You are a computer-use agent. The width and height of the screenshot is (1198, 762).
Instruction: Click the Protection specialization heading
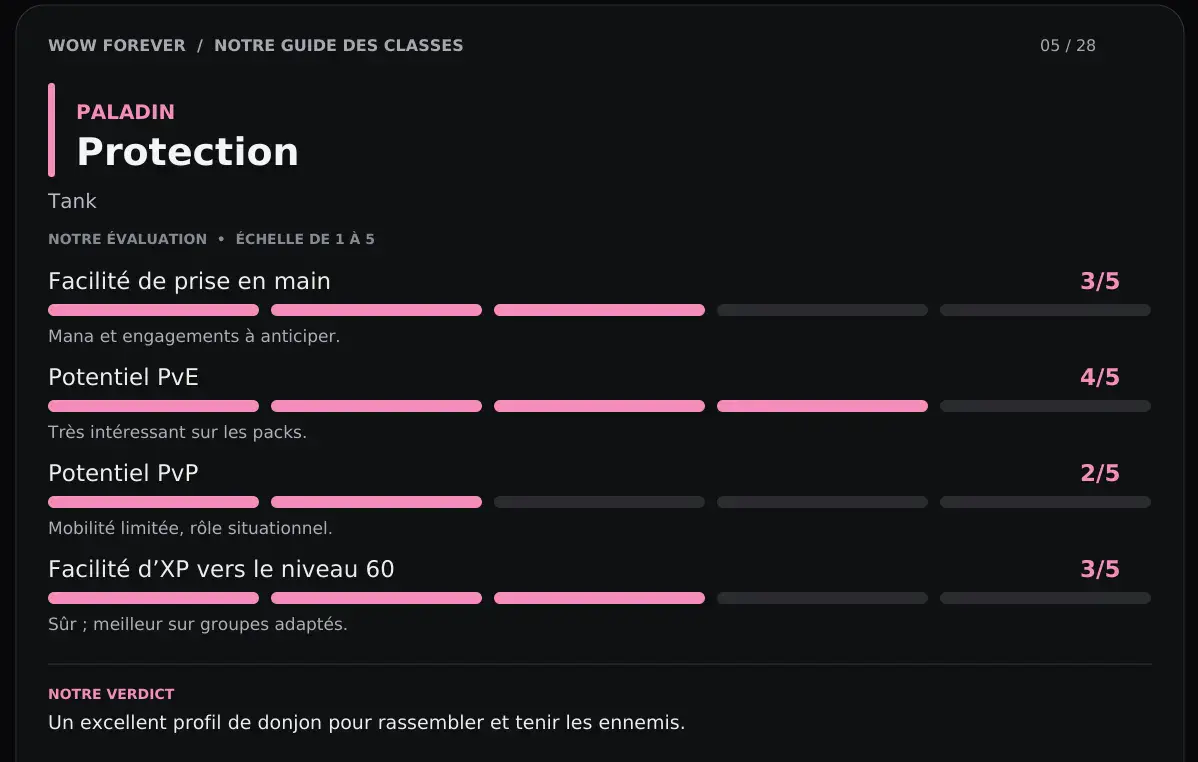[188, 151]
